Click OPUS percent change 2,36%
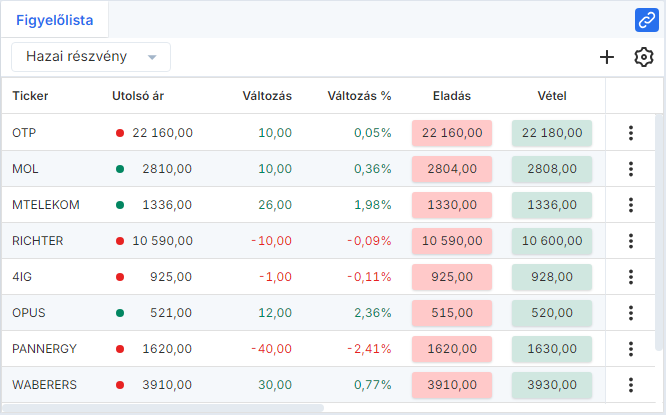This screenshot has height=415, width=666. [373, 313]
